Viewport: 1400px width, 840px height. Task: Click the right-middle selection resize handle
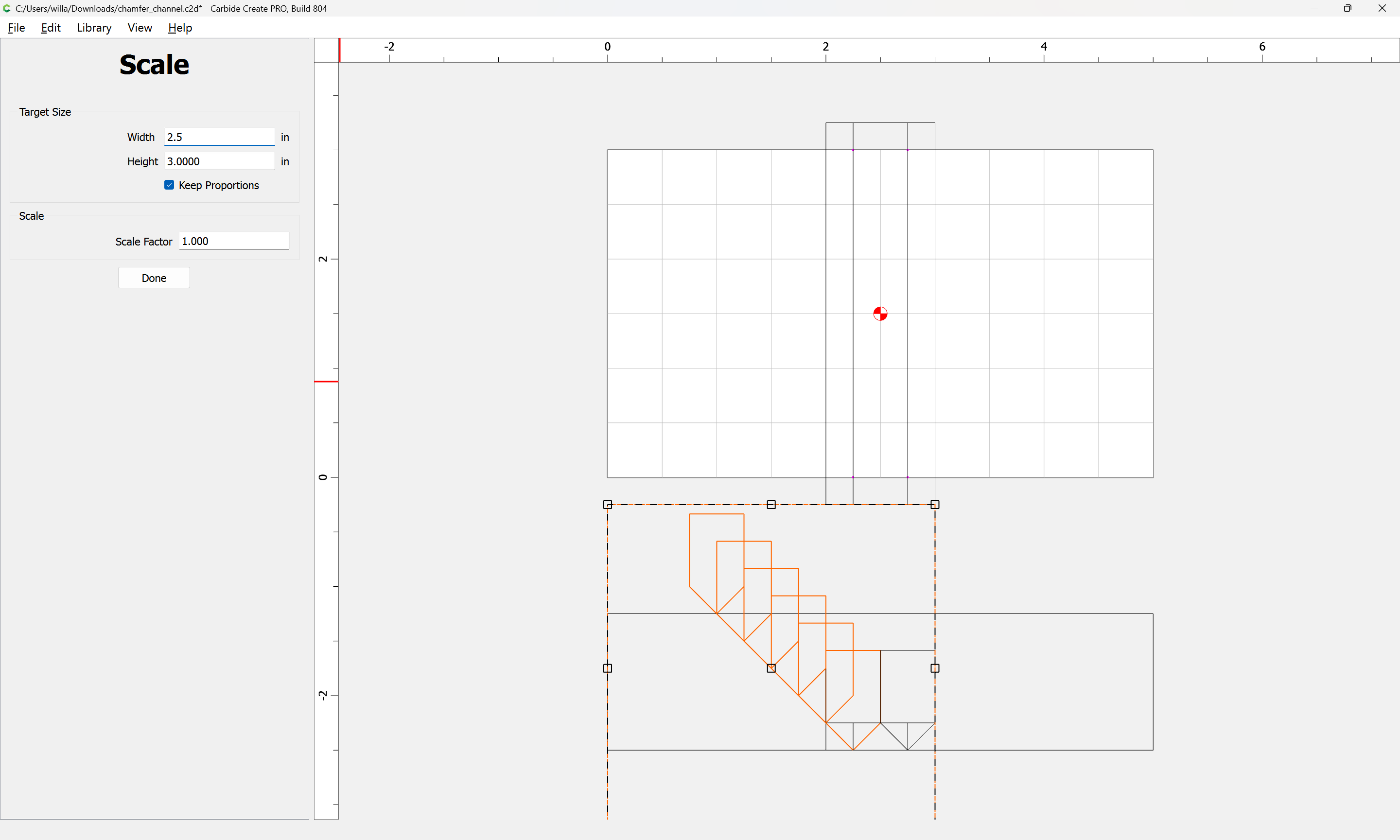(x=935, y=668)
